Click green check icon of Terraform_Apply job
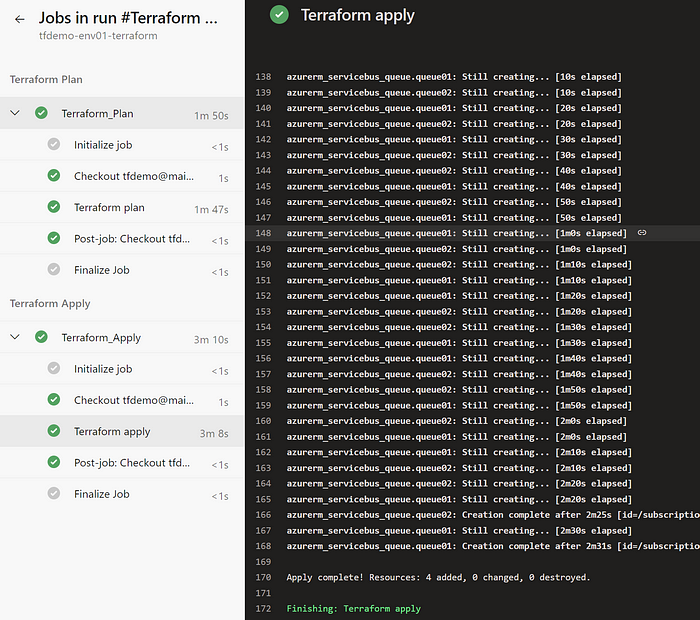Viewport: 700px width, 620px height. 41,337
